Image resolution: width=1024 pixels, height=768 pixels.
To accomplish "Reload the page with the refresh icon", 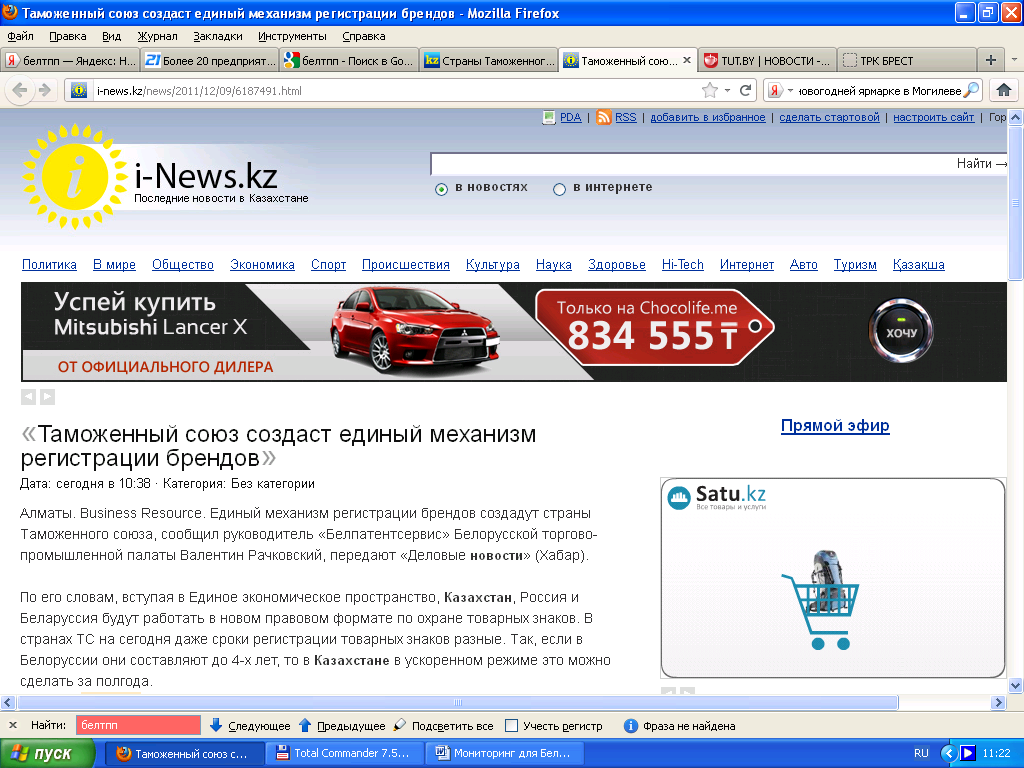I will pos(745,90).
